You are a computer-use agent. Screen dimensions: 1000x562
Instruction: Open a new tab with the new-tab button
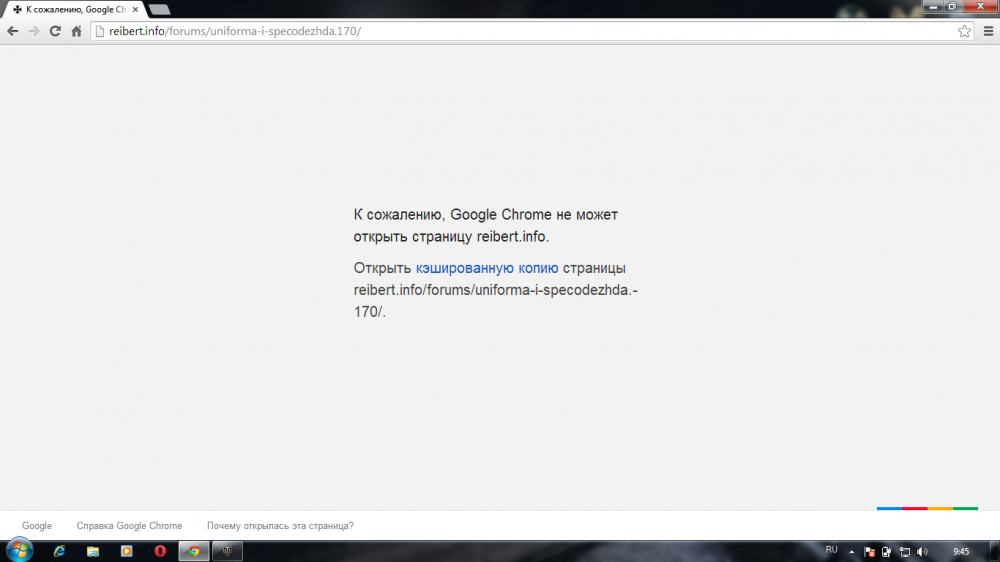pos(159,10)
